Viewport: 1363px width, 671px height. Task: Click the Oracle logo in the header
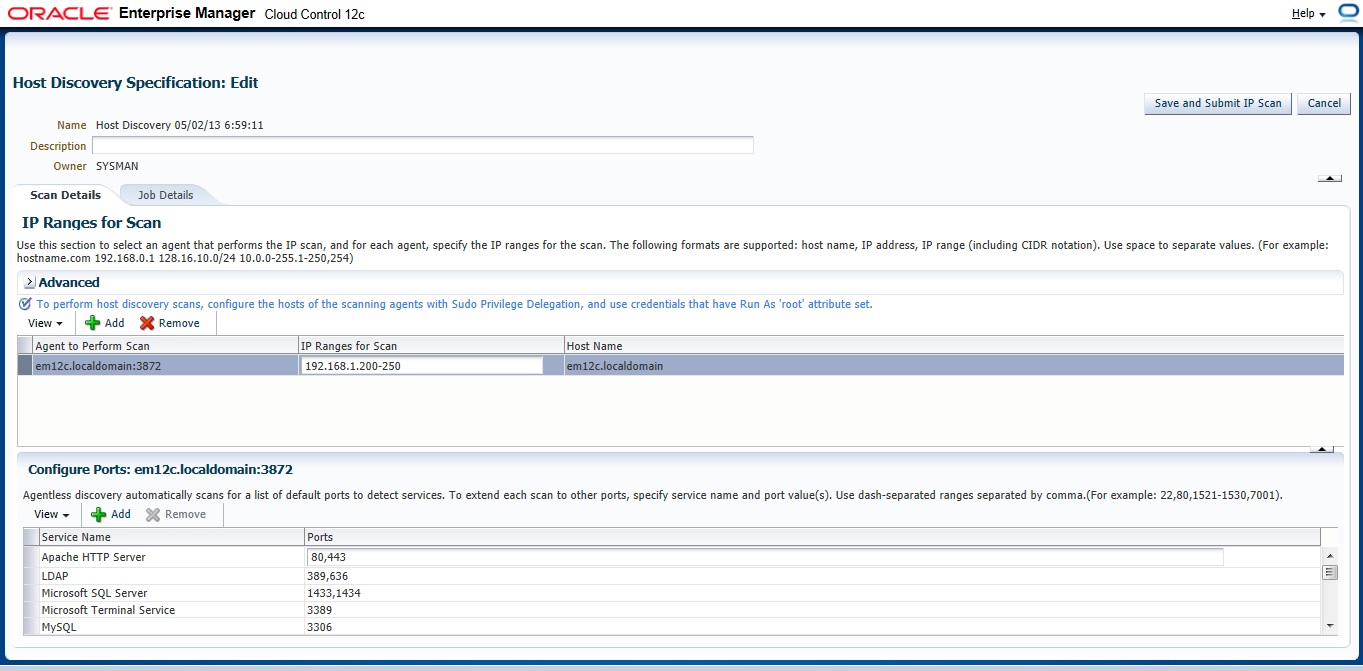58,14
